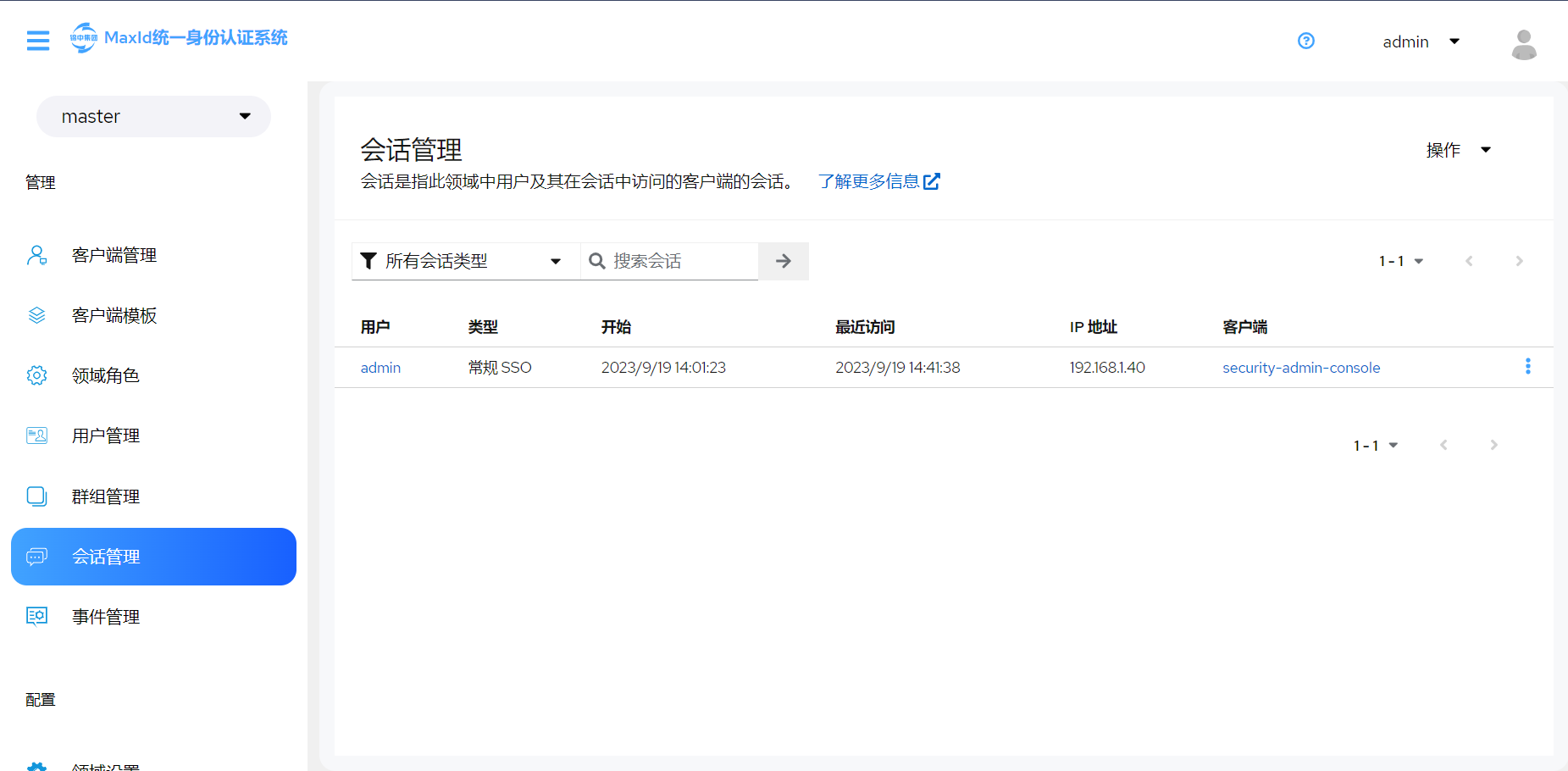Open top 1-1 per-page dropdown

1401,261
